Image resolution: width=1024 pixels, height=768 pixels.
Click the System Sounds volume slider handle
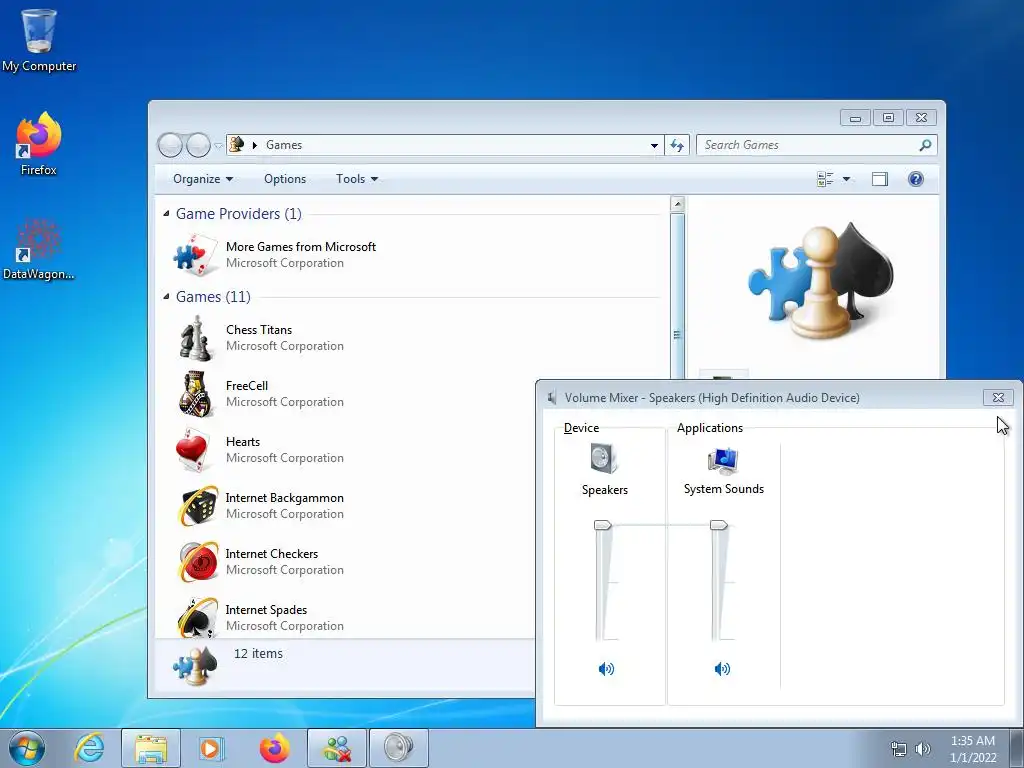click(718, 525)
